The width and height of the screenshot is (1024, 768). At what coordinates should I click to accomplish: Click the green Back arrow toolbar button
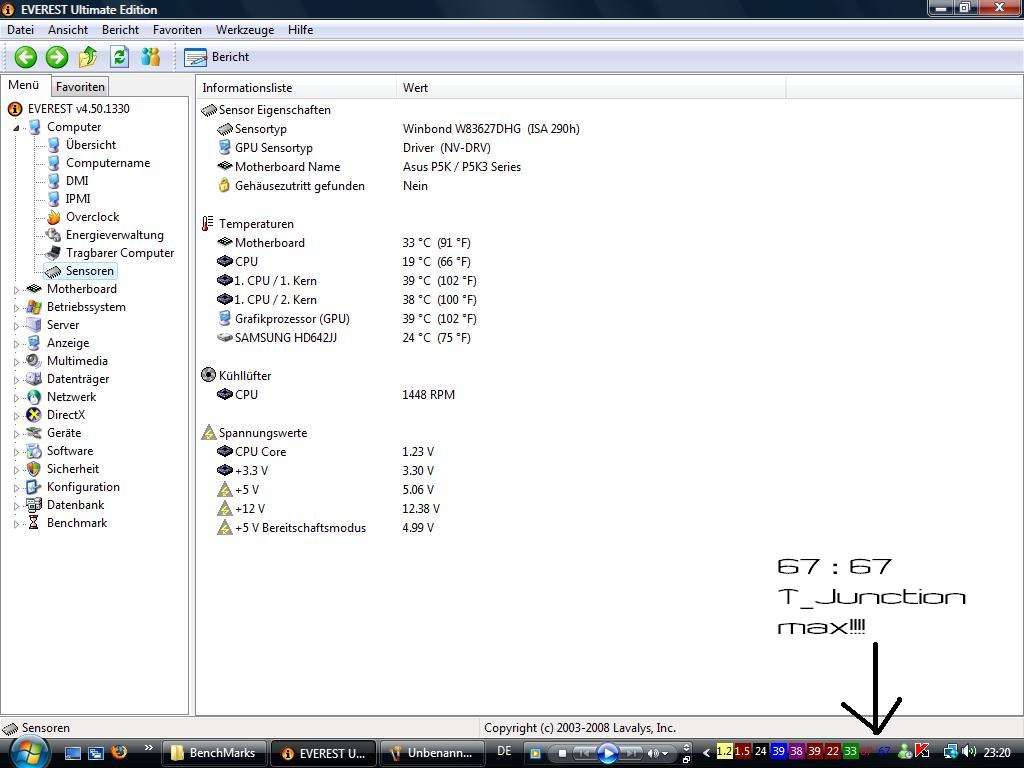pos(25,57)
